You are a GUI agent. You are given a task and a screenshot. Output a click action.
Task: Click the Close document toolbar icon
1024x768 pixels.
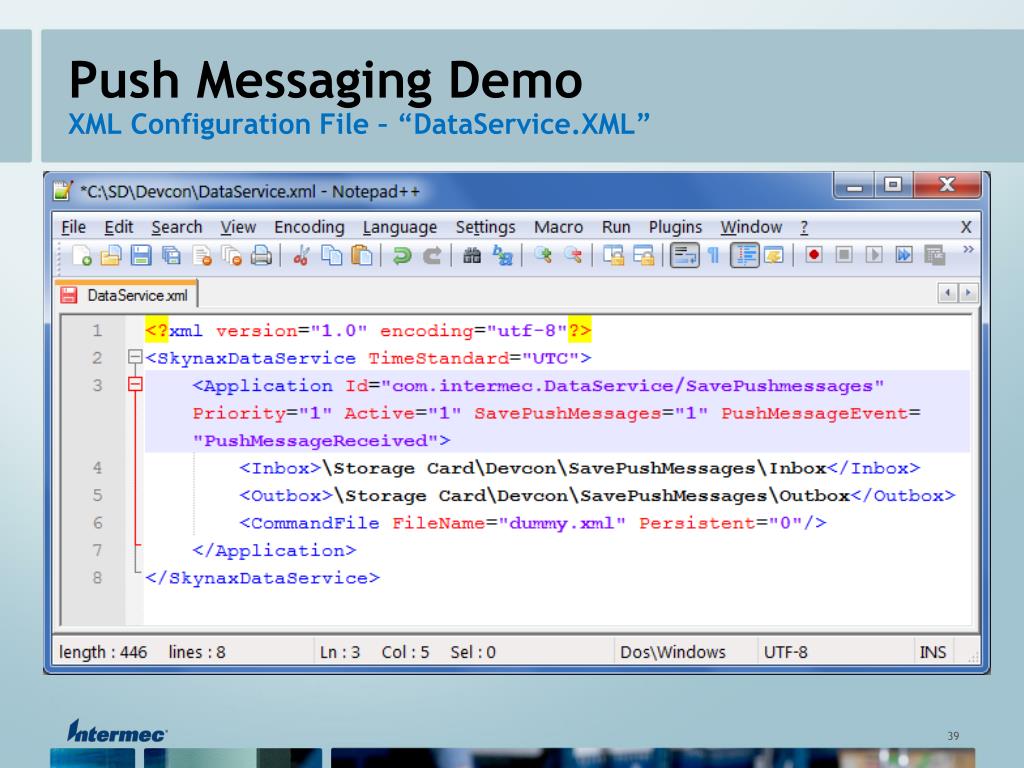point(202,255)
